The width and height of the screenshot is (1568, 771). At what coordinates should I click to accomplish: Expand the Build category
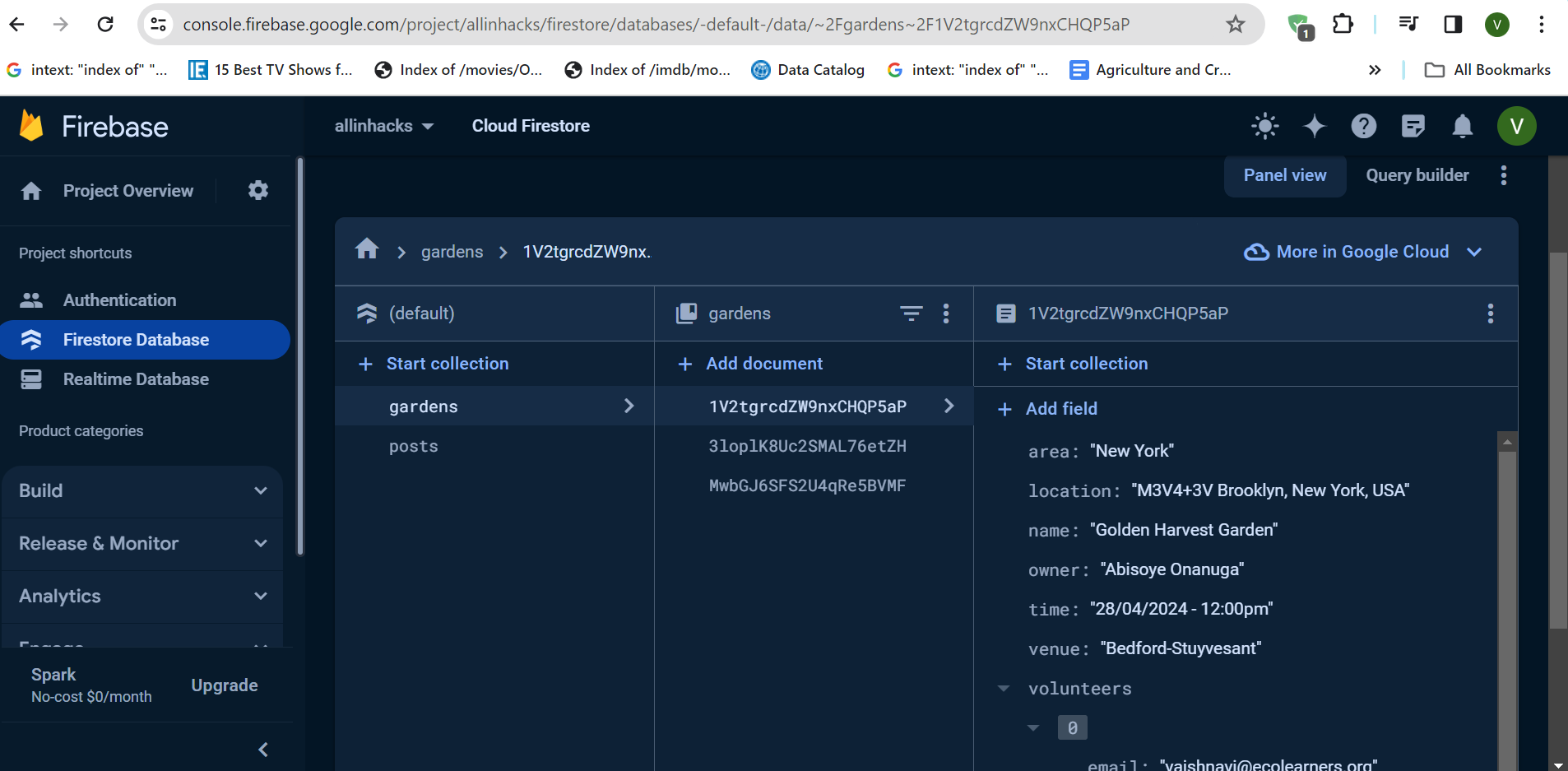pos(142,491)
